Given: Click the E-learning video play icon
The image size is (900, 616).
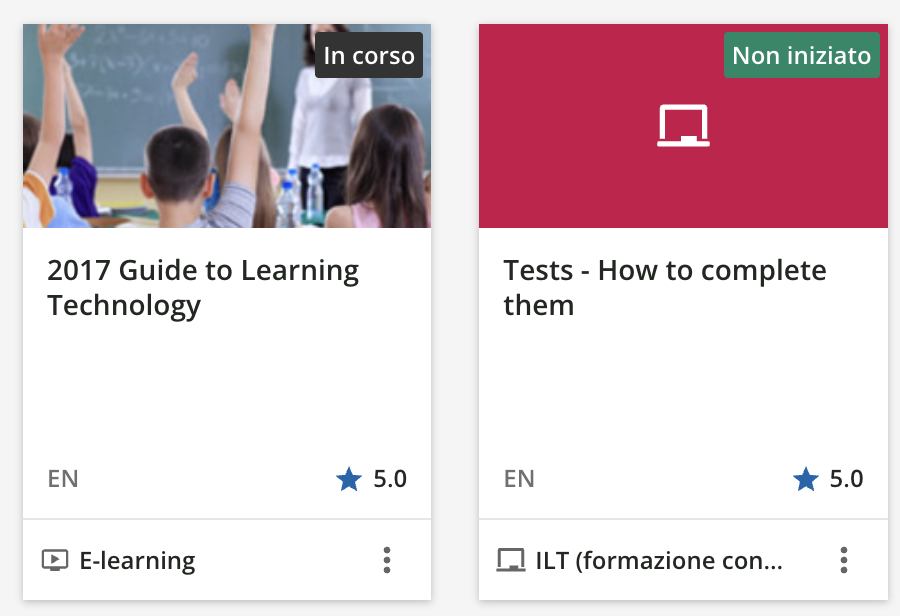Looking at the screenshot, I should click(54, 560).
